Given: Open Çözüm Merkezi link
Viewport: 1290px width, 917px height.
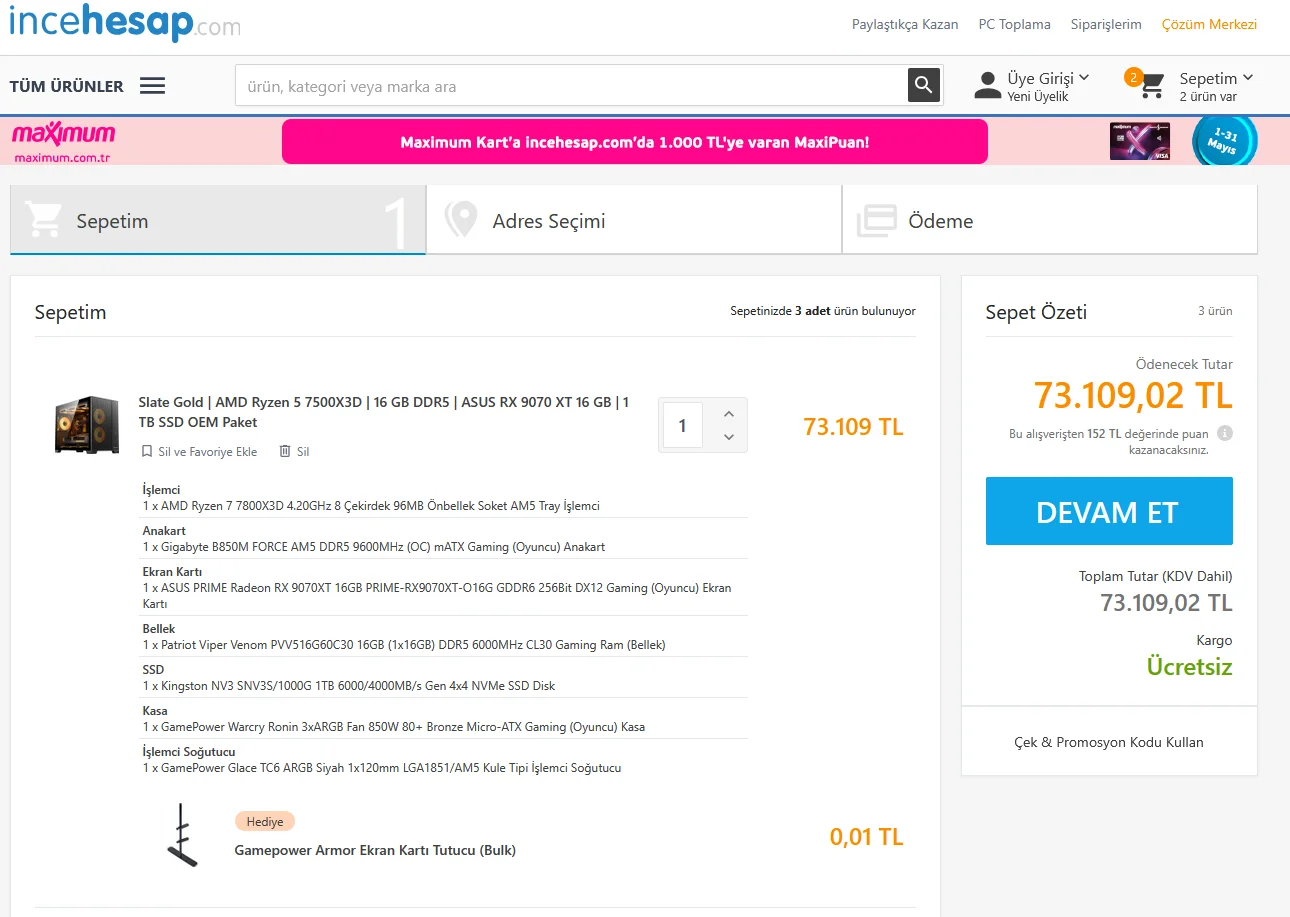Looking at the screenshot, I should 1209,24.
